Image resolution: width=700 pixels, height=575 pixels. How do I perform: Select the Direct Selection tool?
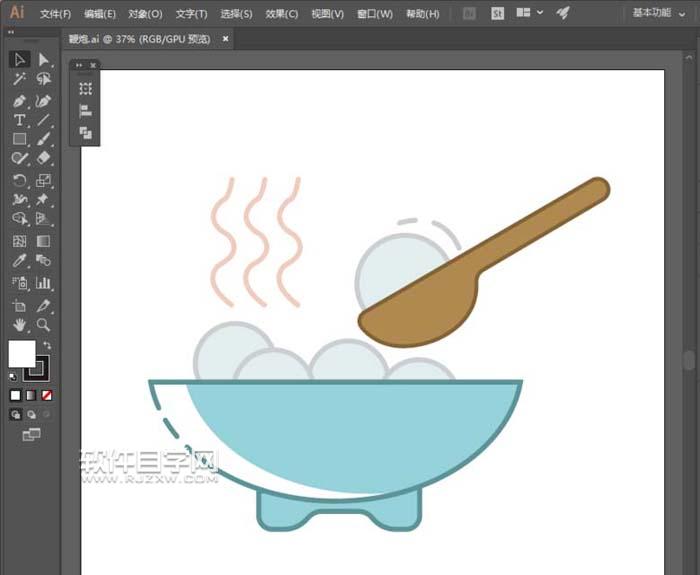pyautogui.click(x=43, y=59)
